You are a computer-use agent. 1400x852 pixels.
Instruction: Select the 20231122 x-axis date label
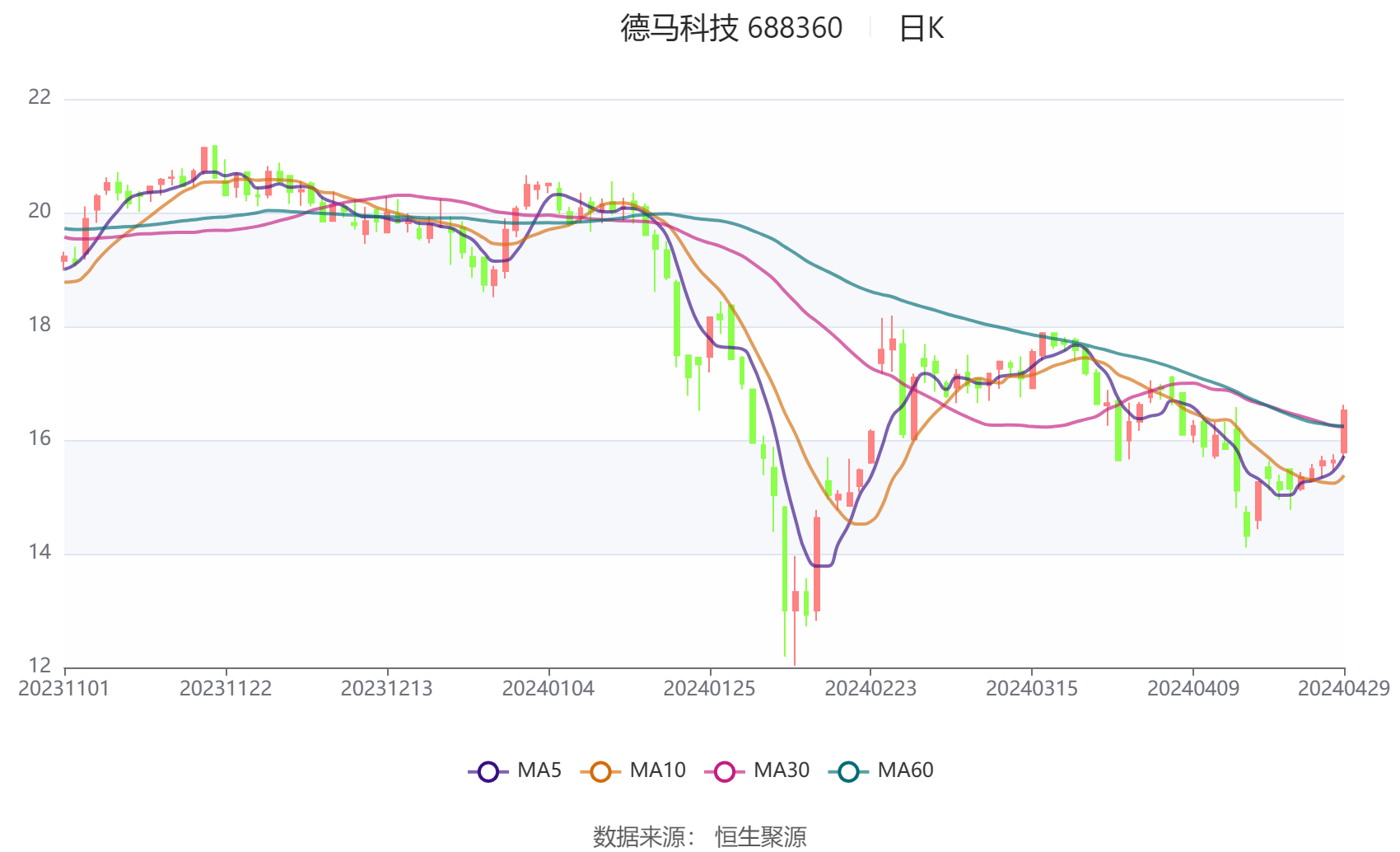(x=226, y=689)
